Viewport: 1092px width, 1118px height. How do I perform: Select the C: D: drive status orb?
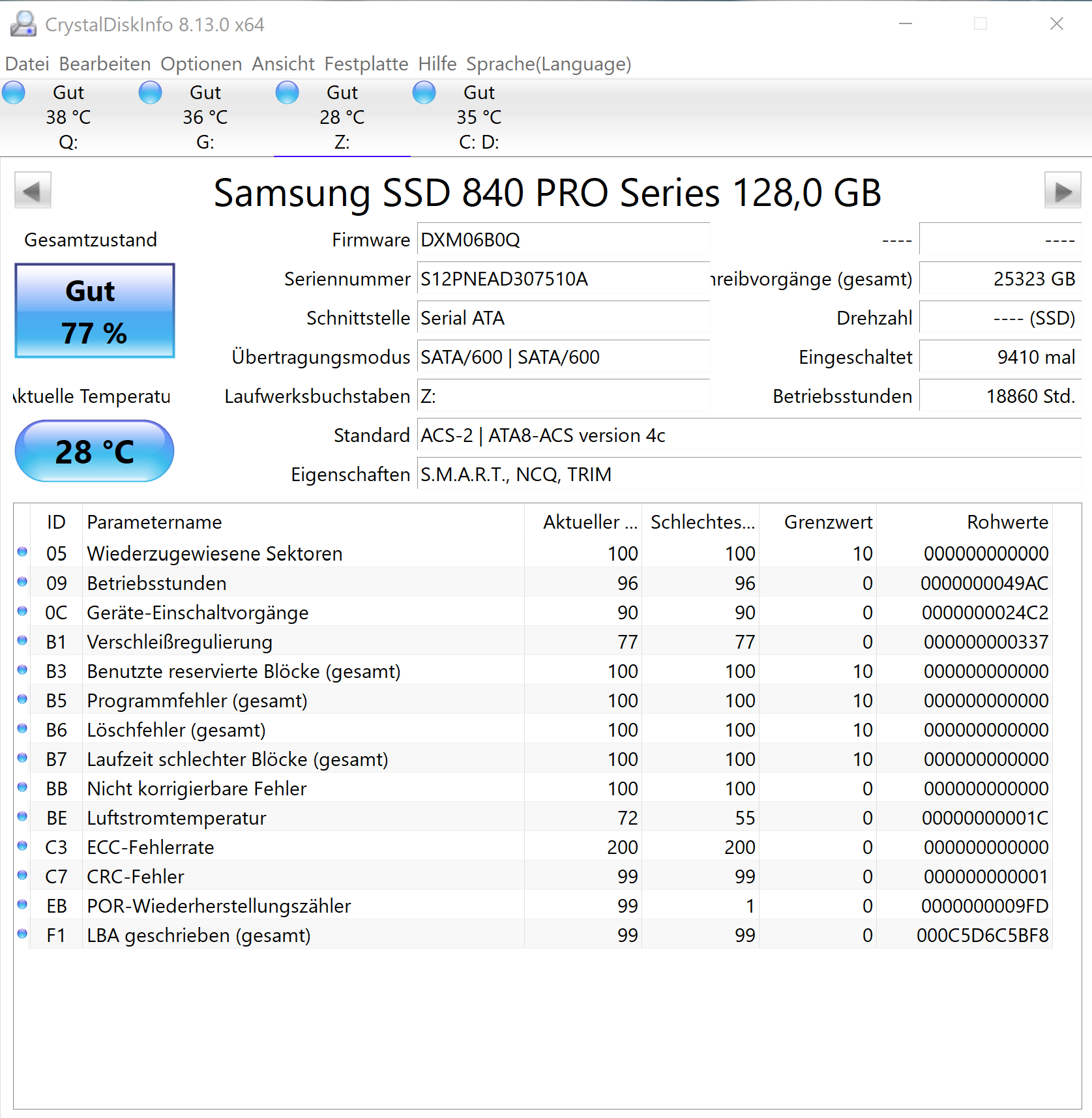tap(424, 93)
